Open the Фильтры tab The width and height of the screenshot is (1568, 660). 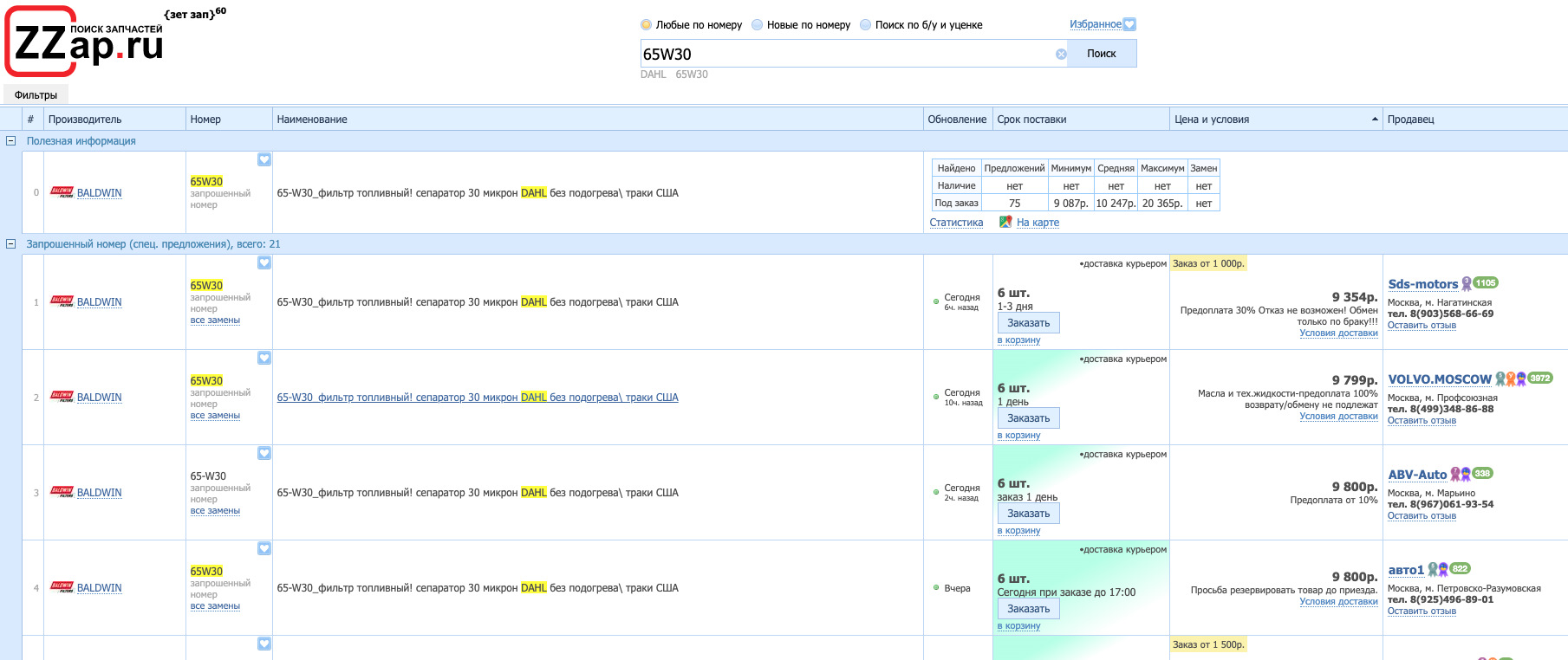pos(36,95)
